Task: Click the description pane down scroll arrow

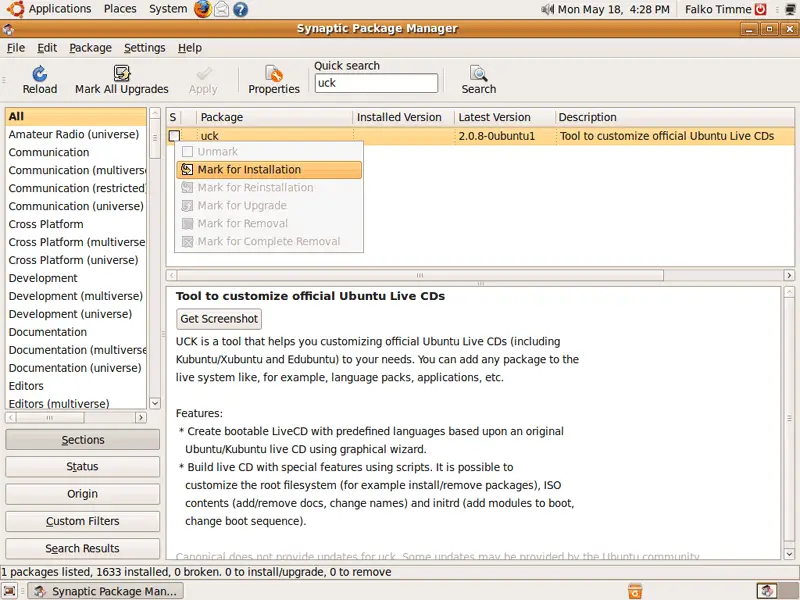Action: point(789,554)
